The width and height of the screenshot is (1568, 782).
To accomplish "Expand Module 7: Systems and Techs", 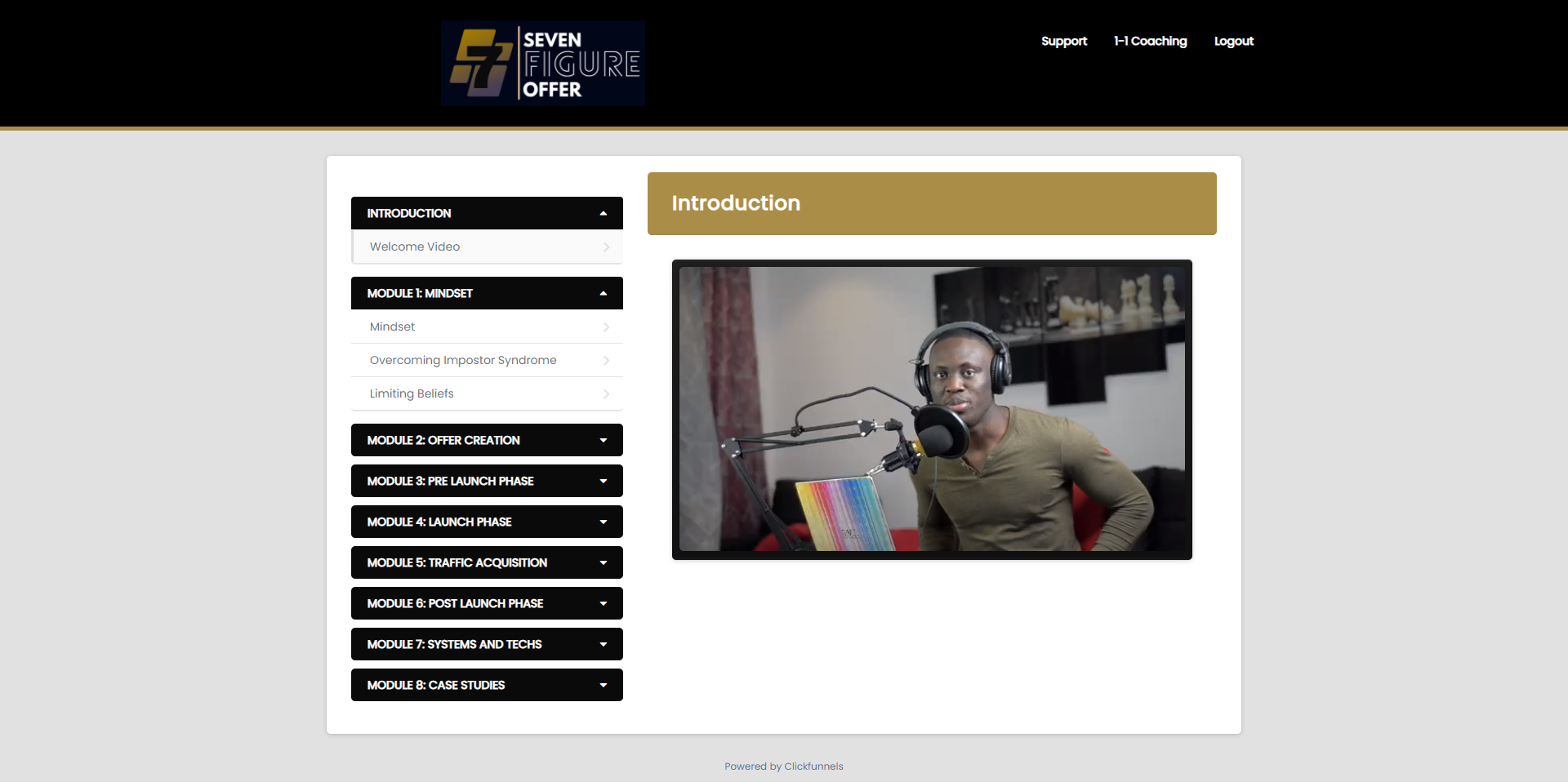I will 487,644.
